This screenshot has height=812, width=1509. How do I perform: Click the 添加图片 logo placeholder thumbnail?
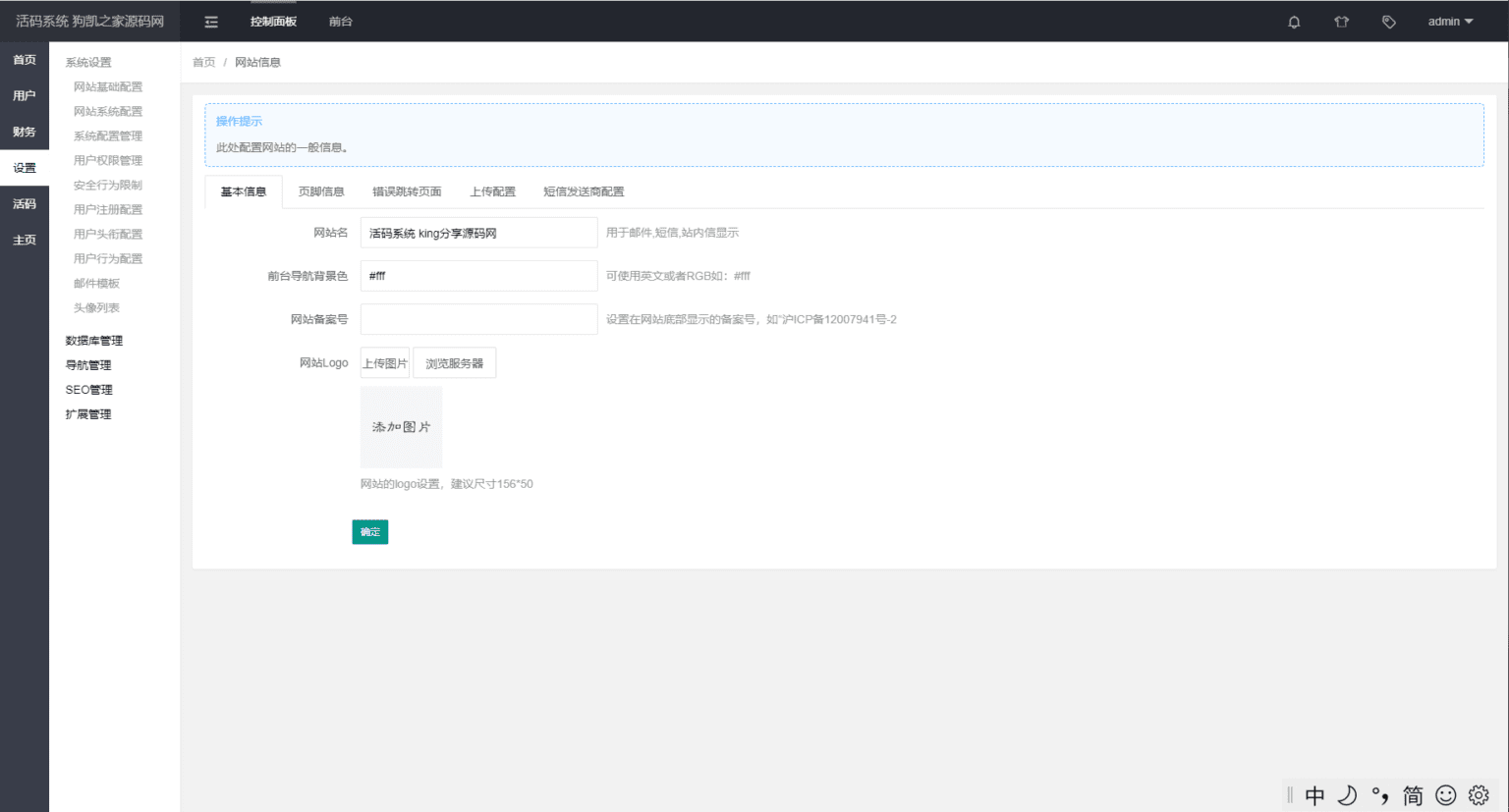401,427
